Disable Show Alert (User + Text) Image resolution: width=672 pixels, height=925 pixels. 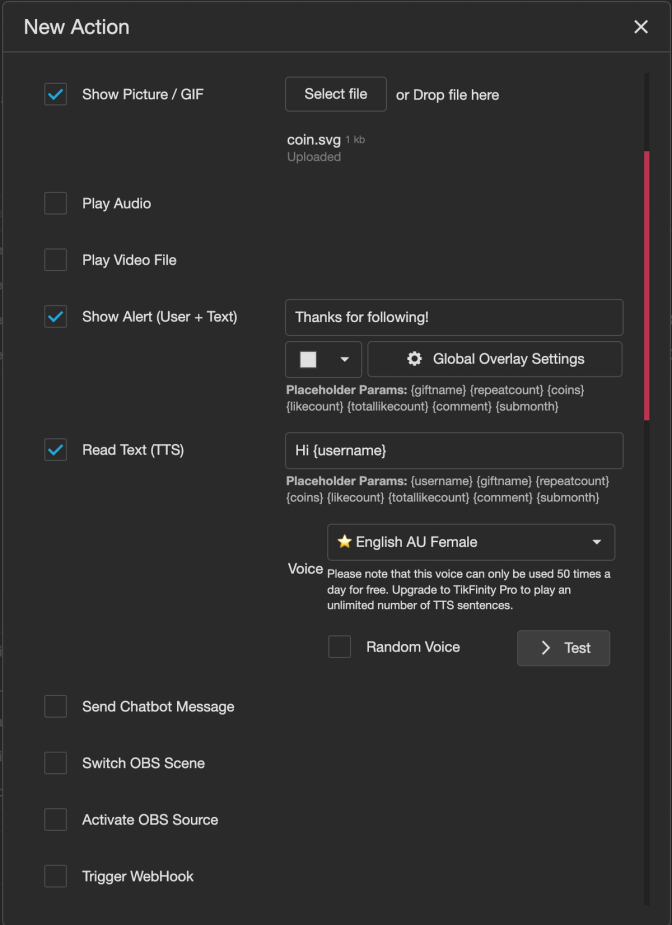point(55,317)
